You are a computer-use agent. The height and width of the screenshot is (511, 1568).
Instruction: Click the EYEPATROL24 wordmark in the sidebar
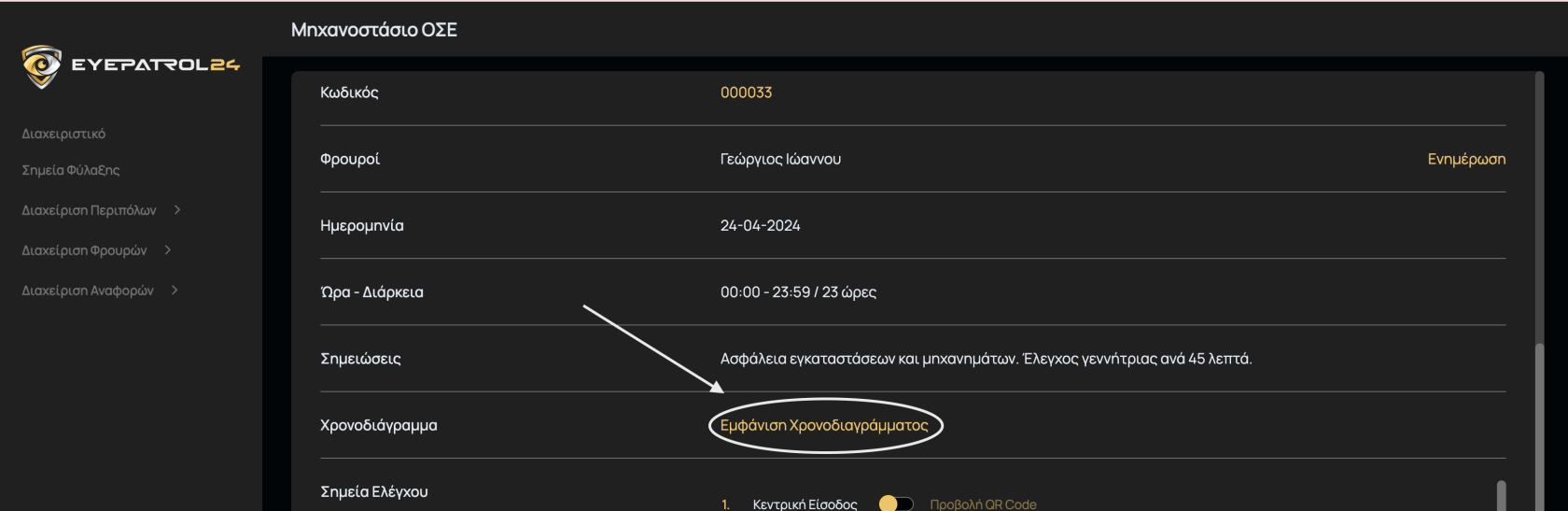(155, 64)
